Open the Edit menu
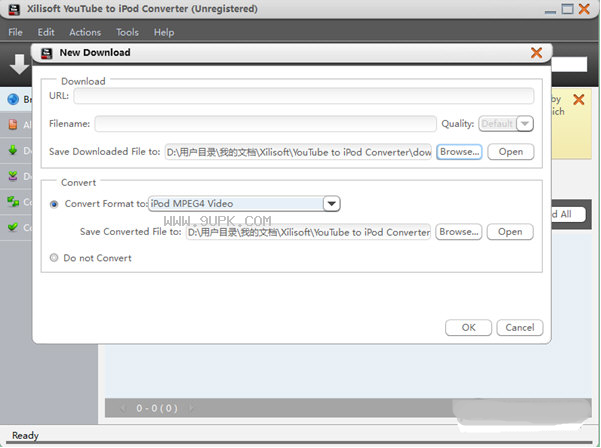 pos(46,32)
